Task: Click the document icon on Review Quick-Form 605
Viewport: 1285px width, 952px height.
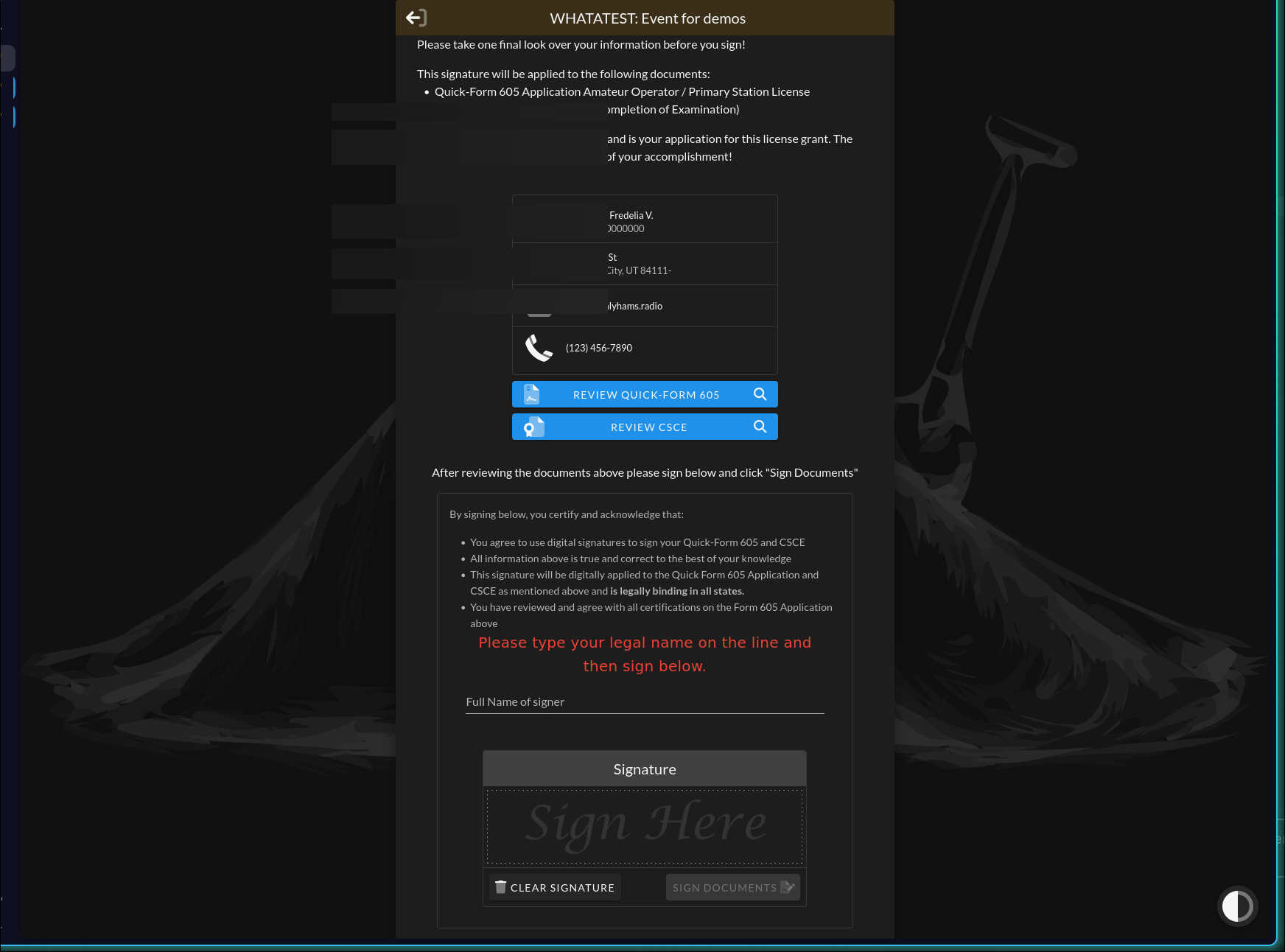Action: 531,394
